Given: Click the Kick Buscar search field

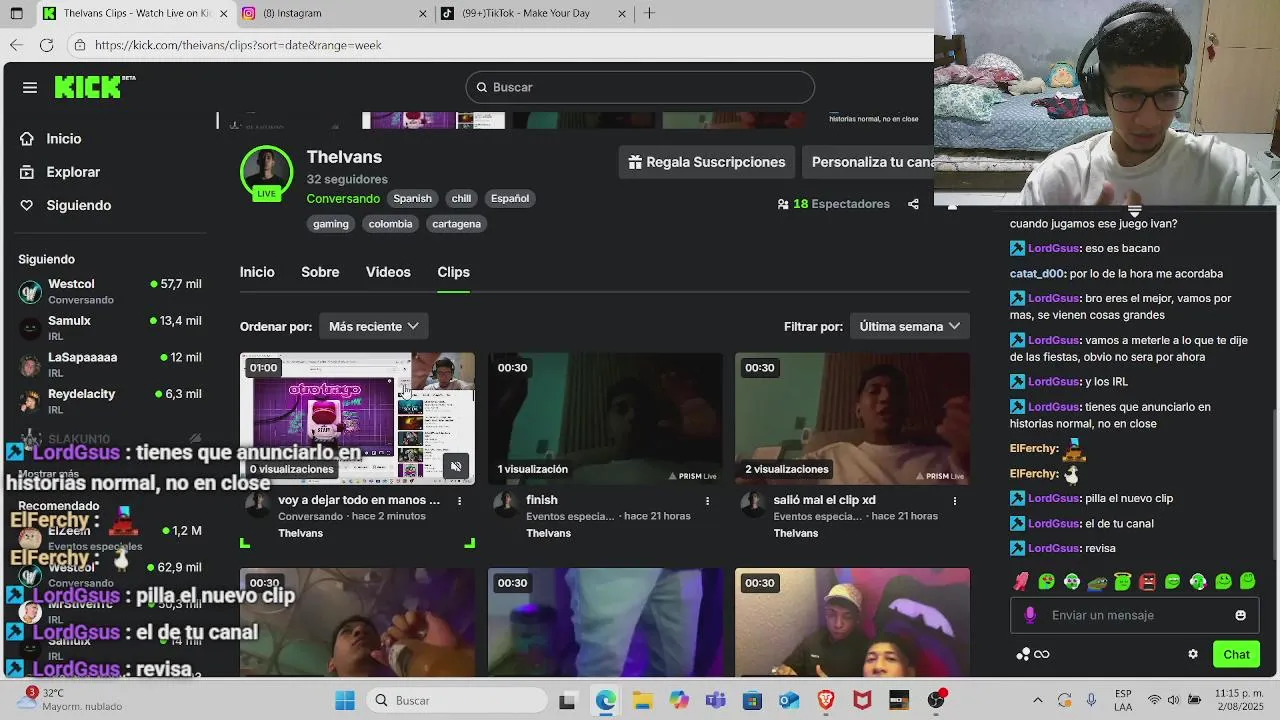Looking at the screenshot, I should [640, 87].
